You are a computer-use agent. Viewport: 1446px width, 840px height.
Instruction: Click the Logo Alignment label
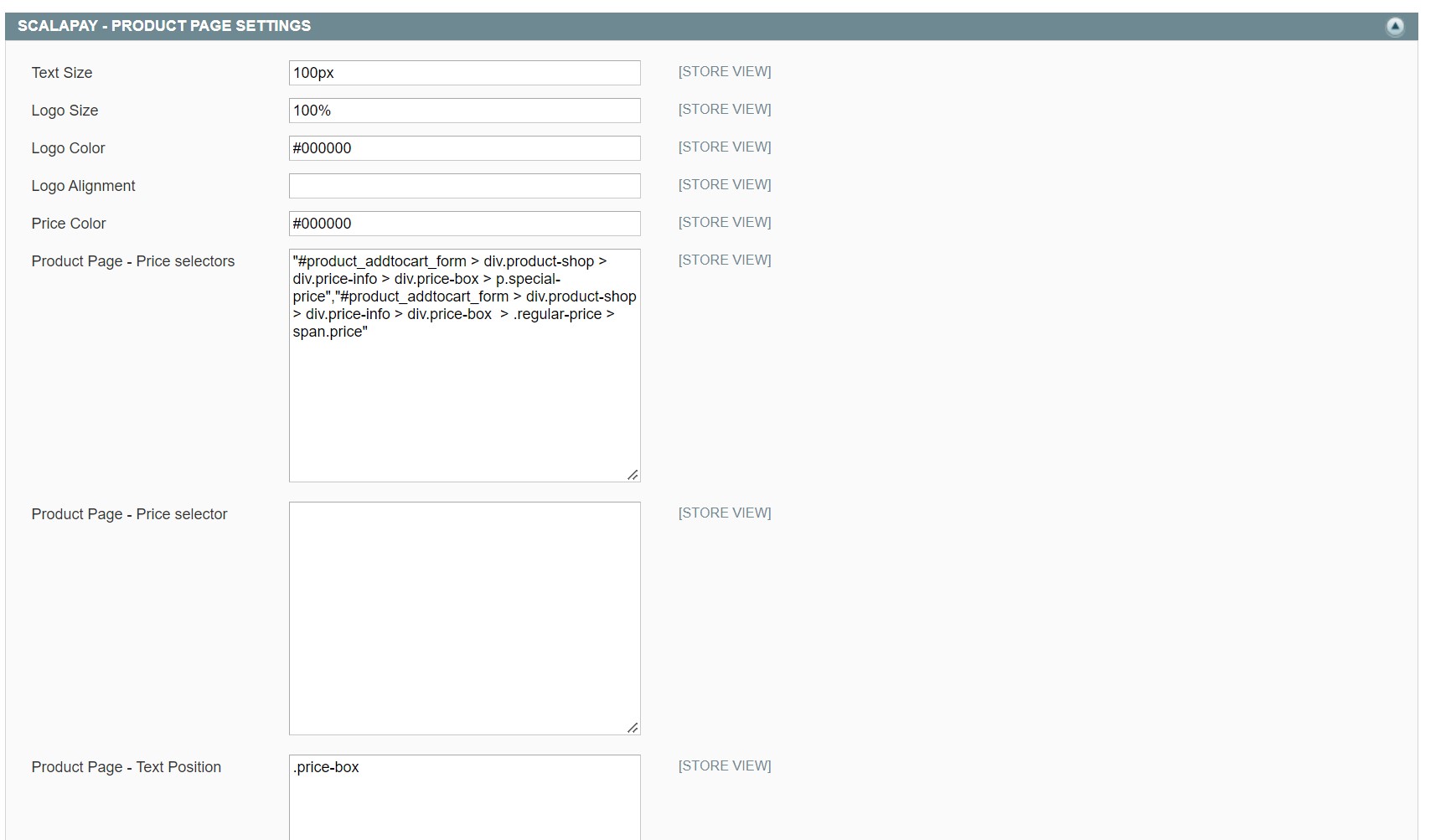click(83, 186)
